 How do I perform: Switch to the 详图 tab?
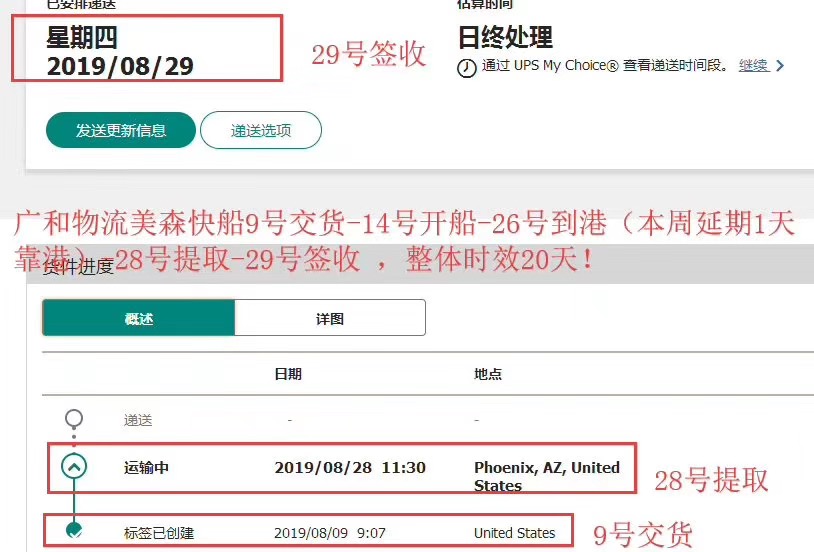coord(329,318)
